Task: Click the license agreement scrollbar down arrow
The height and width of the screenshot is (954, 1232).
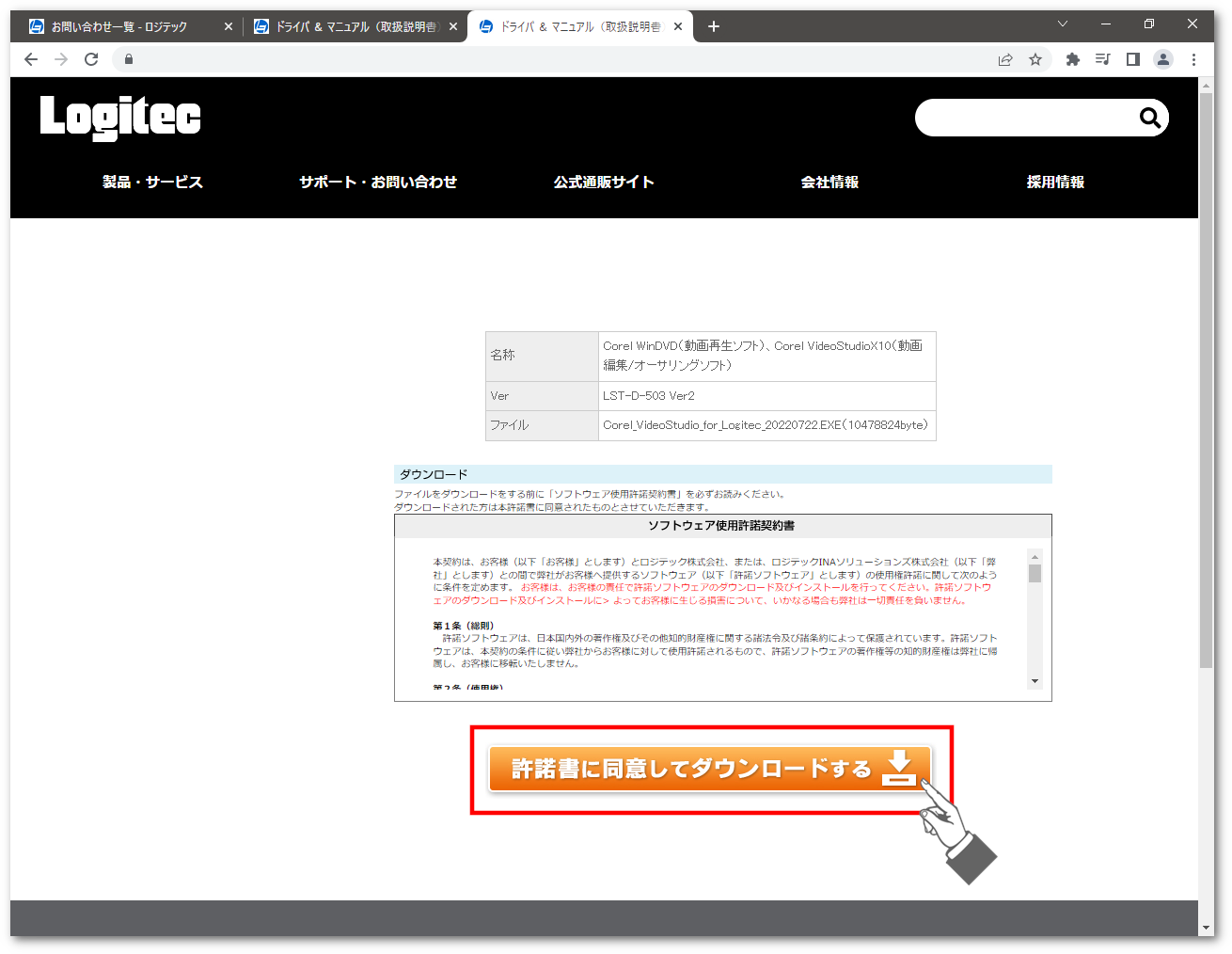Action: (x=1035, y=681)
